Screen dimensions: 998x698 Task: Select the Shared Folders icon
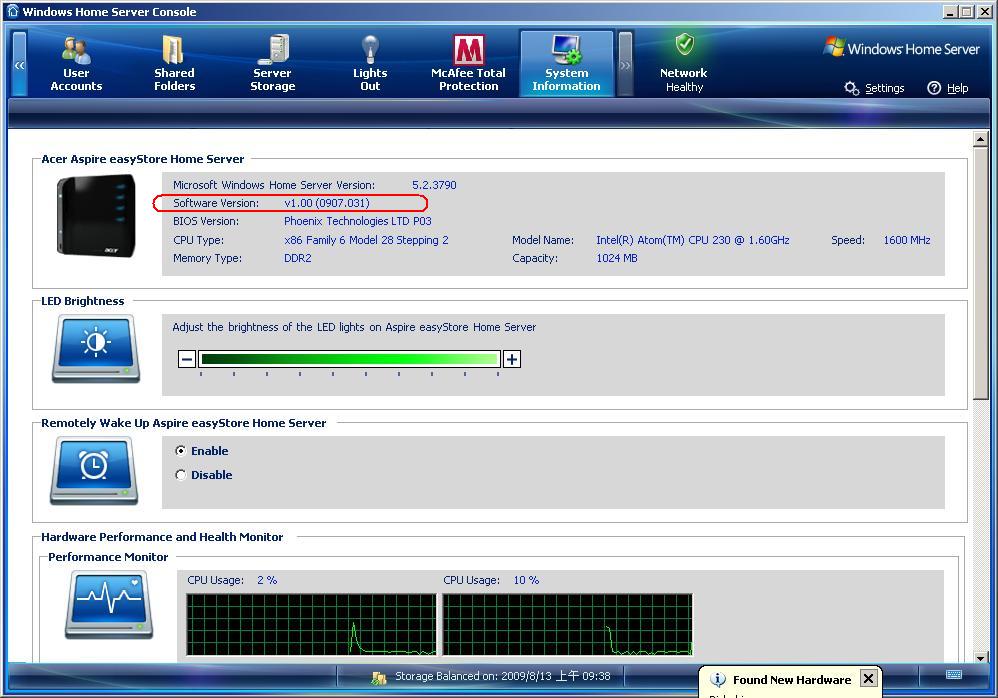173,60
